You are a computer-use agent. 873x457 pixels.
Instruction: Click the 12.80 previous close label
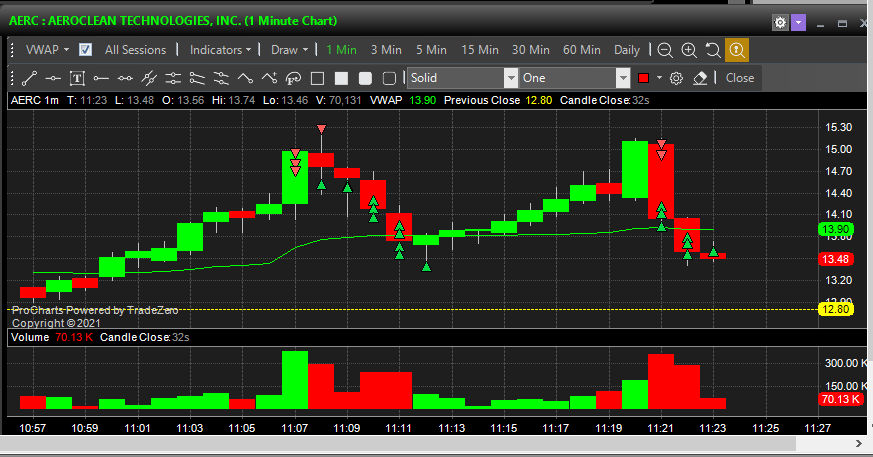(x=836, y=309)
